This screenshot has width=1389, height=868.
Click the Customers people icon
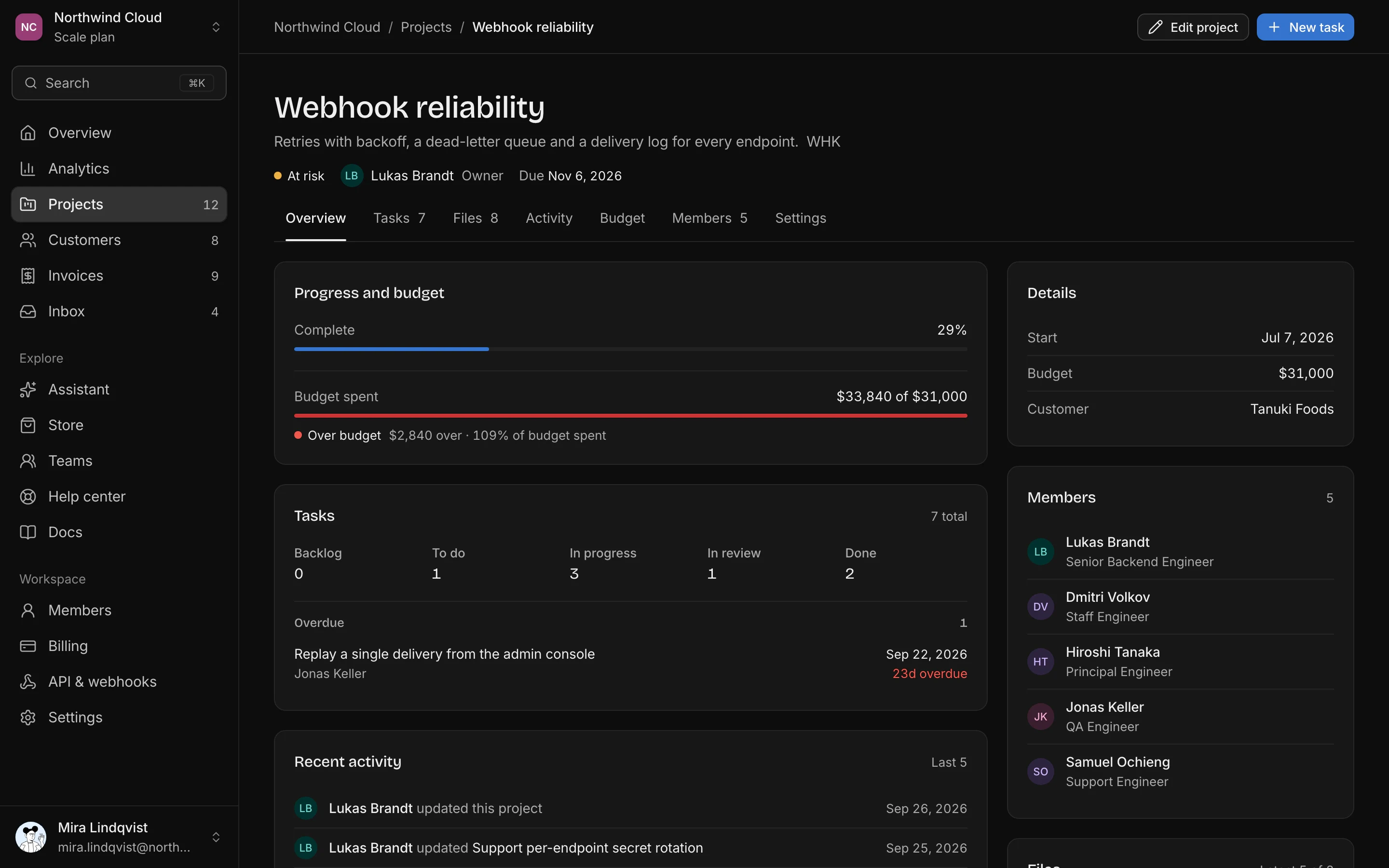coord(27,240)
